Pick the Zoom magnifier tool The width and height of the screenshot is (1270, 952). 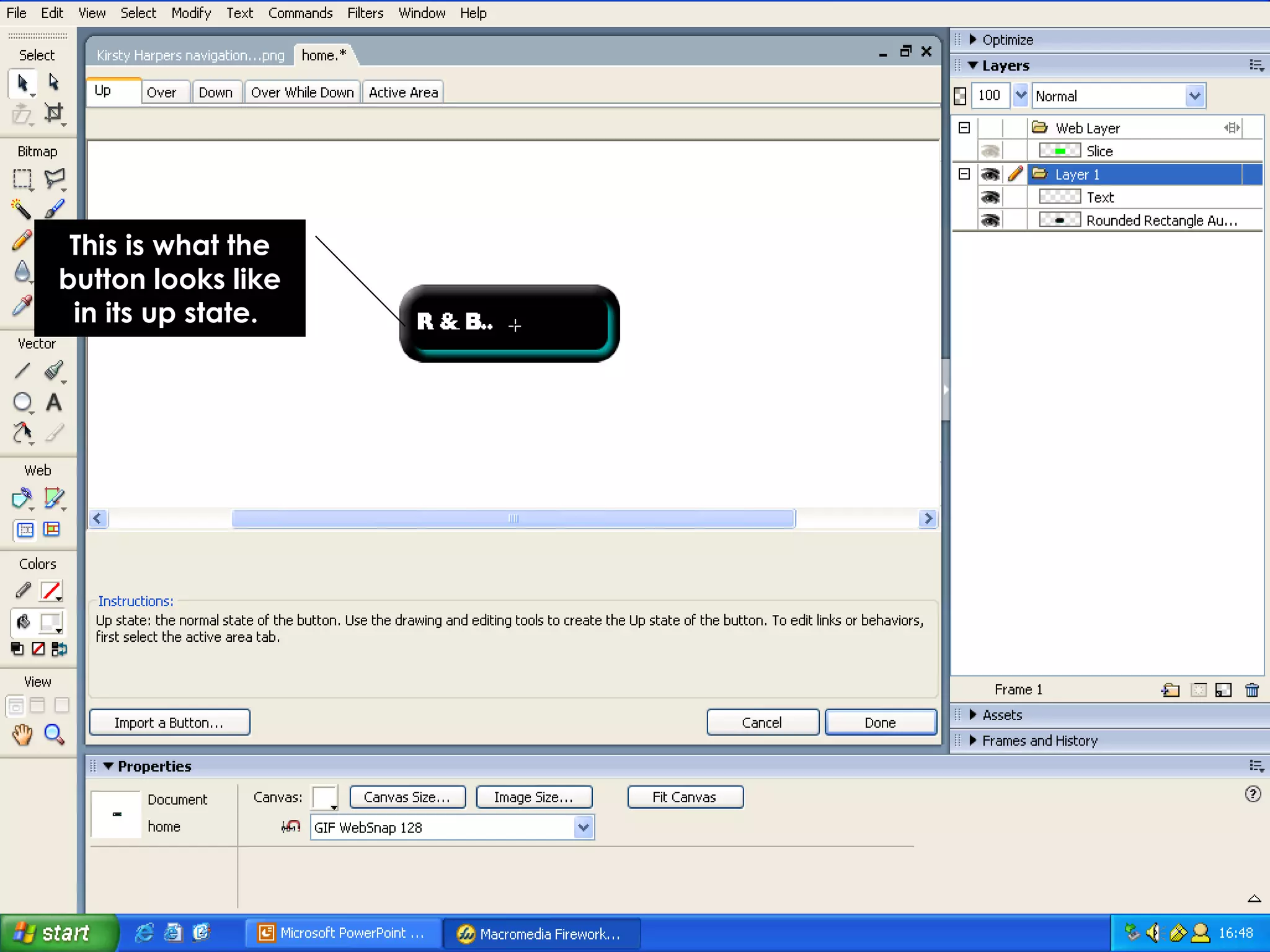(x=54, y=734)
